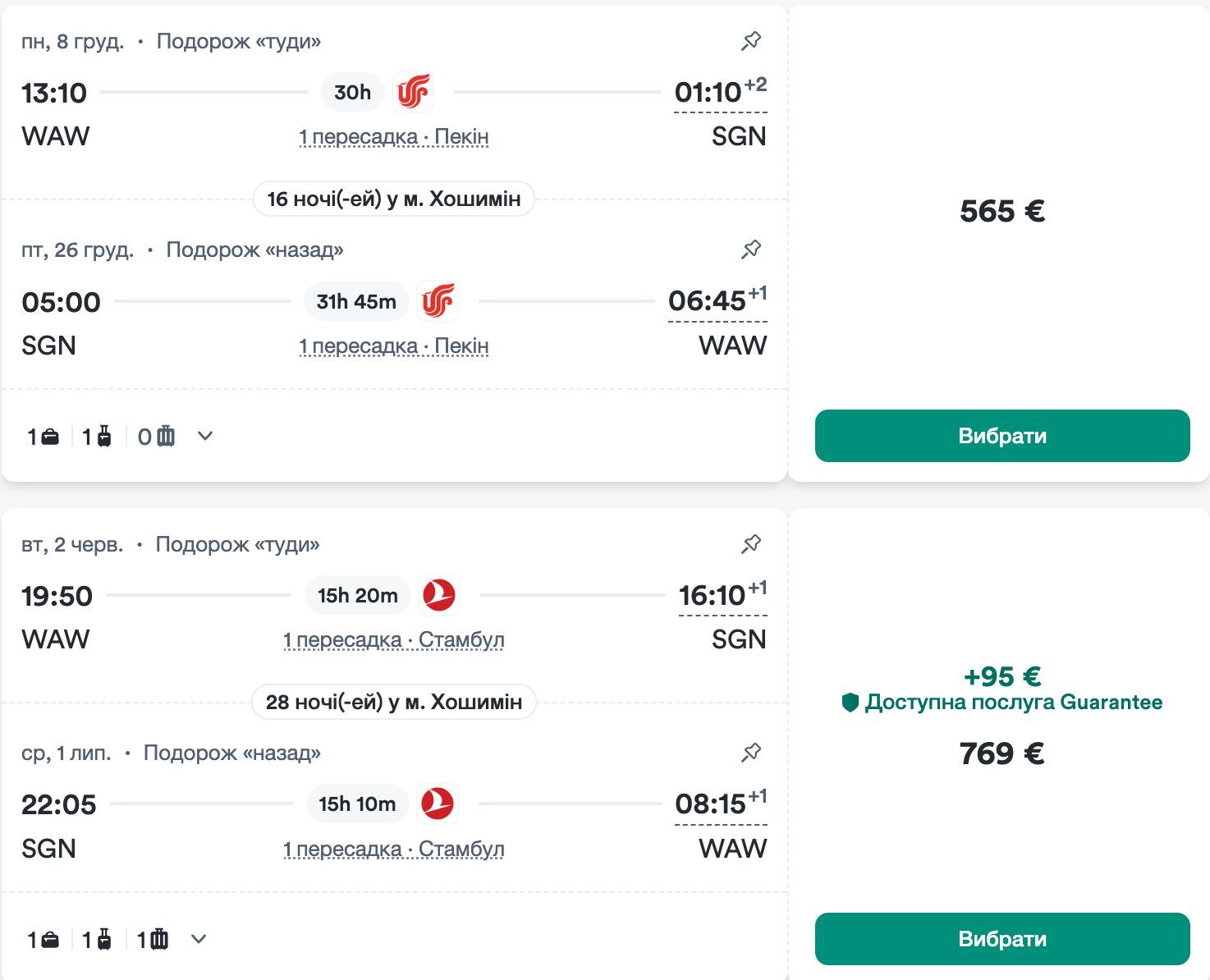Select the 565 € flight offer
Image resolution: width=1210 pixels, height=980 pixels.
1002,436
